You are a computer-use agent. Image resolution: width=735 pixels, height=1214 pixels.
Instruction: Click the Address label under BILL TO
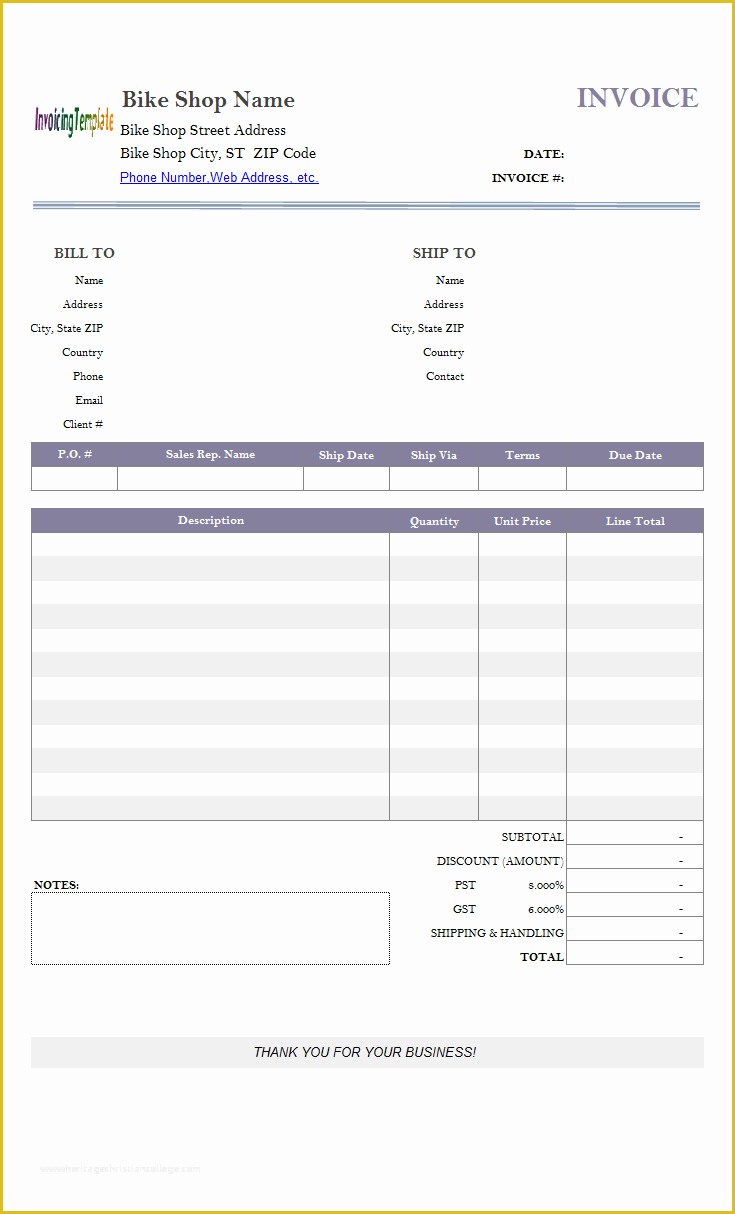pyautogui.click(x=83, y=305)
